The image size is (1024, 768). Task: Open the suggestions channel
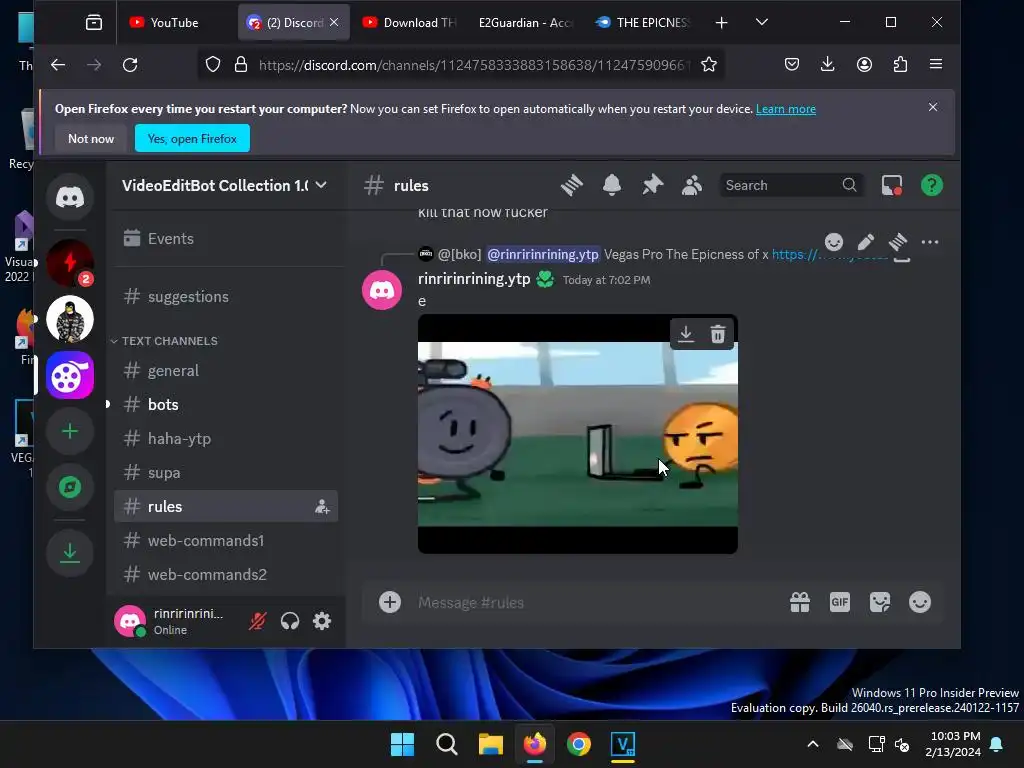226,296
